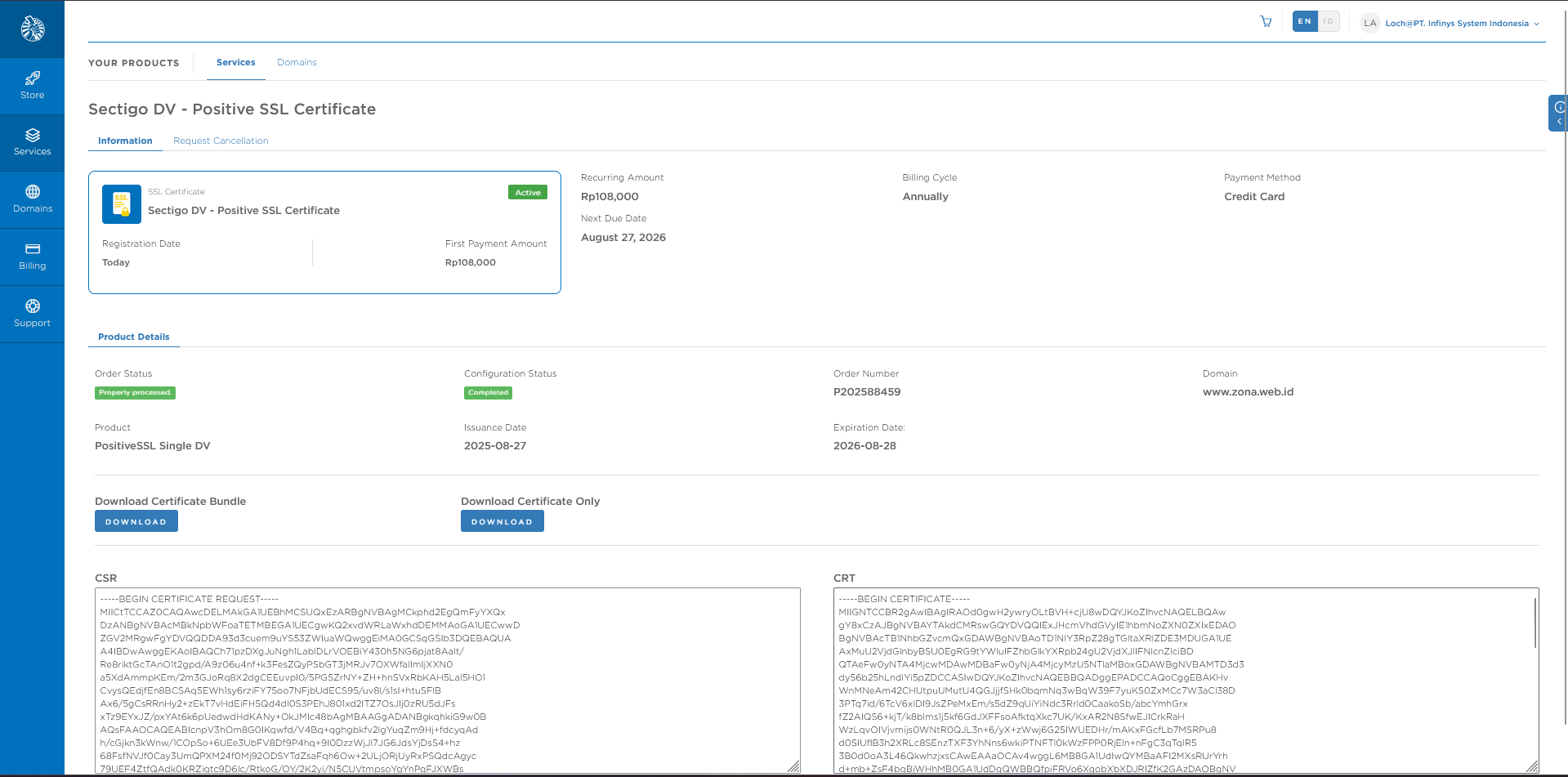
Task: Open the Store section in the sidebar
Action: pyautogui.click(x=32, y=85)
